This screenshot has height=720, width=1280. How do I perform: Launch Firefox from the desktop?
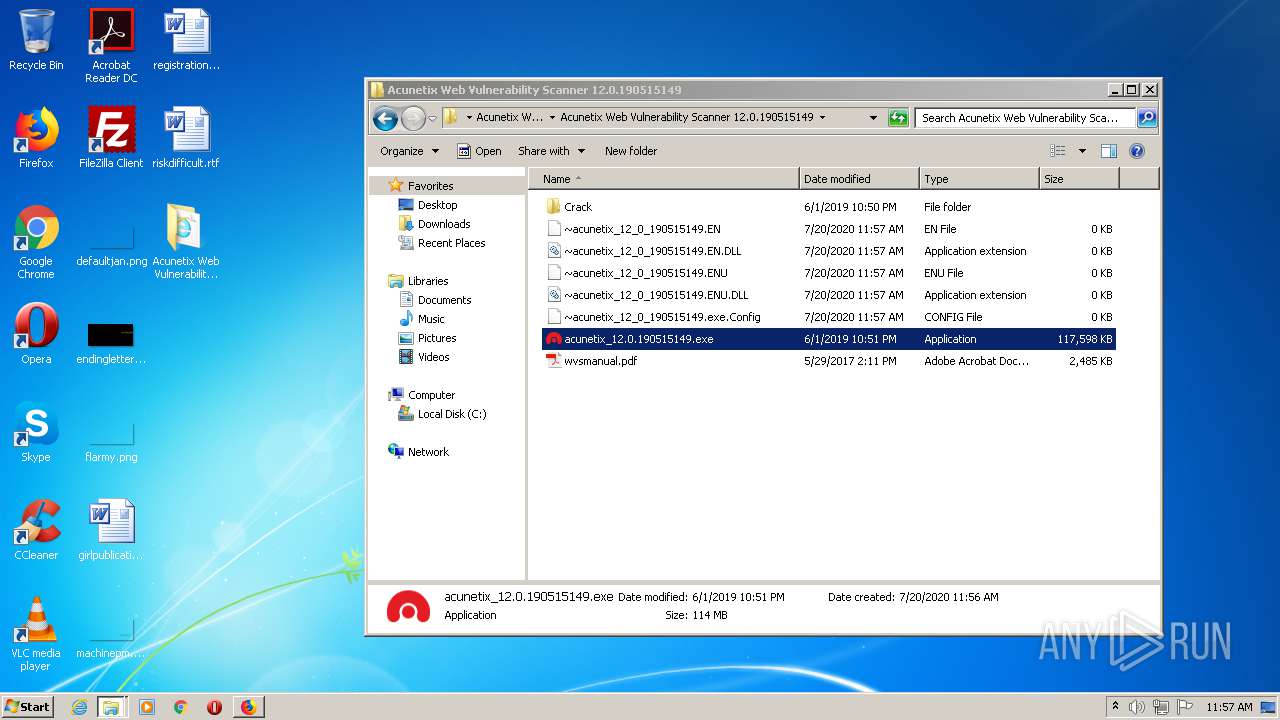click(x=36, y=138)
